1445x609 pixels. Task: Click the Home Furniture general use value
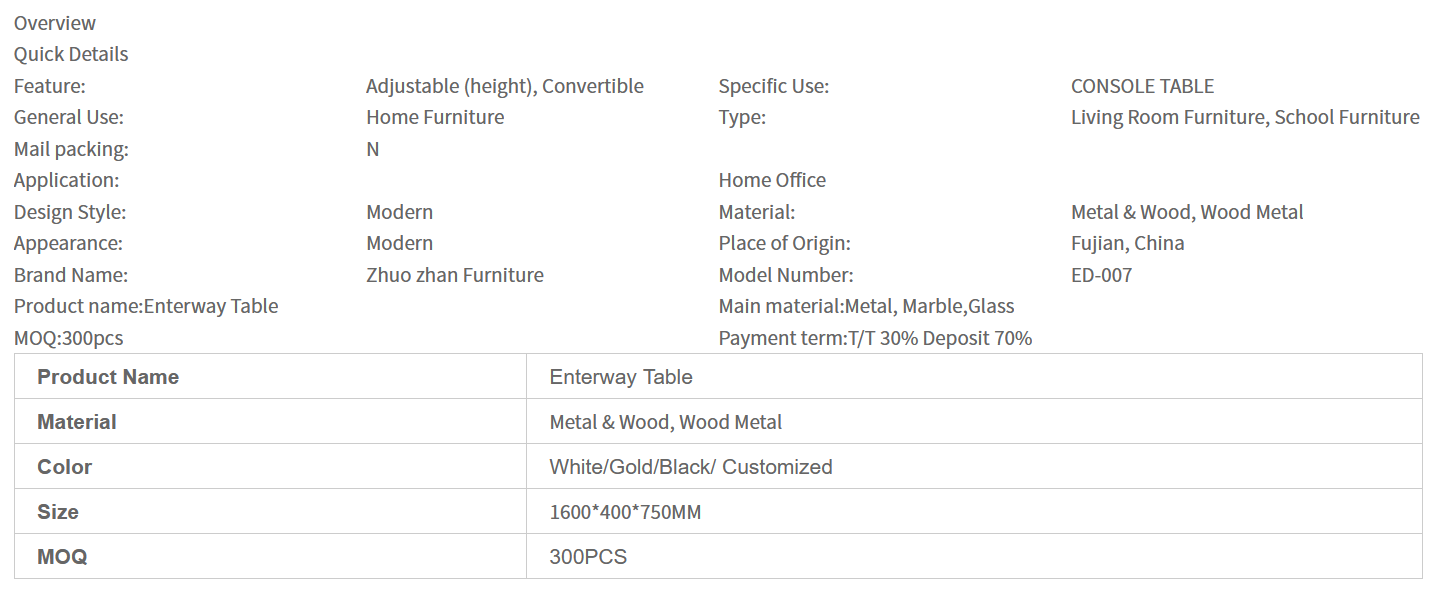(x=435, y=117)
